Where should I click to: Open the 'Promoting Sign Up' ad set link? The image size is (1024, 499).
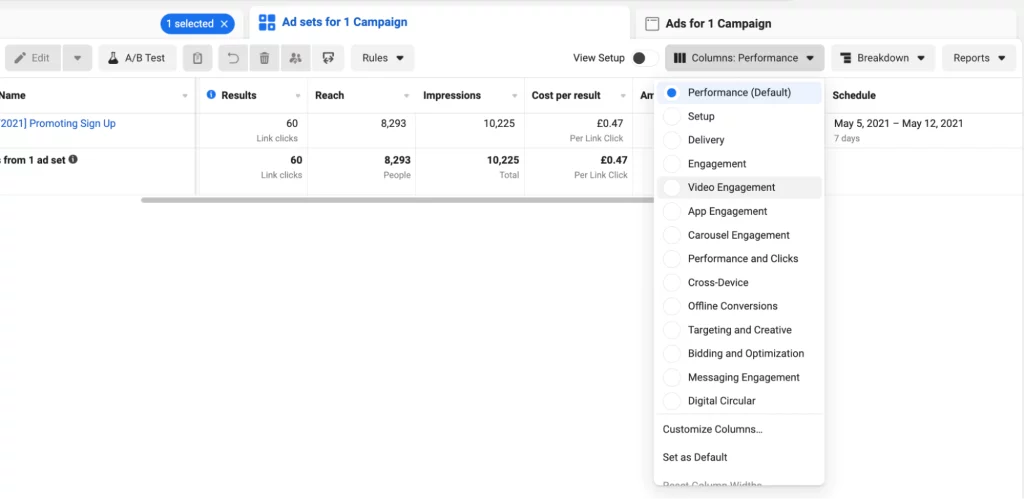58,123
